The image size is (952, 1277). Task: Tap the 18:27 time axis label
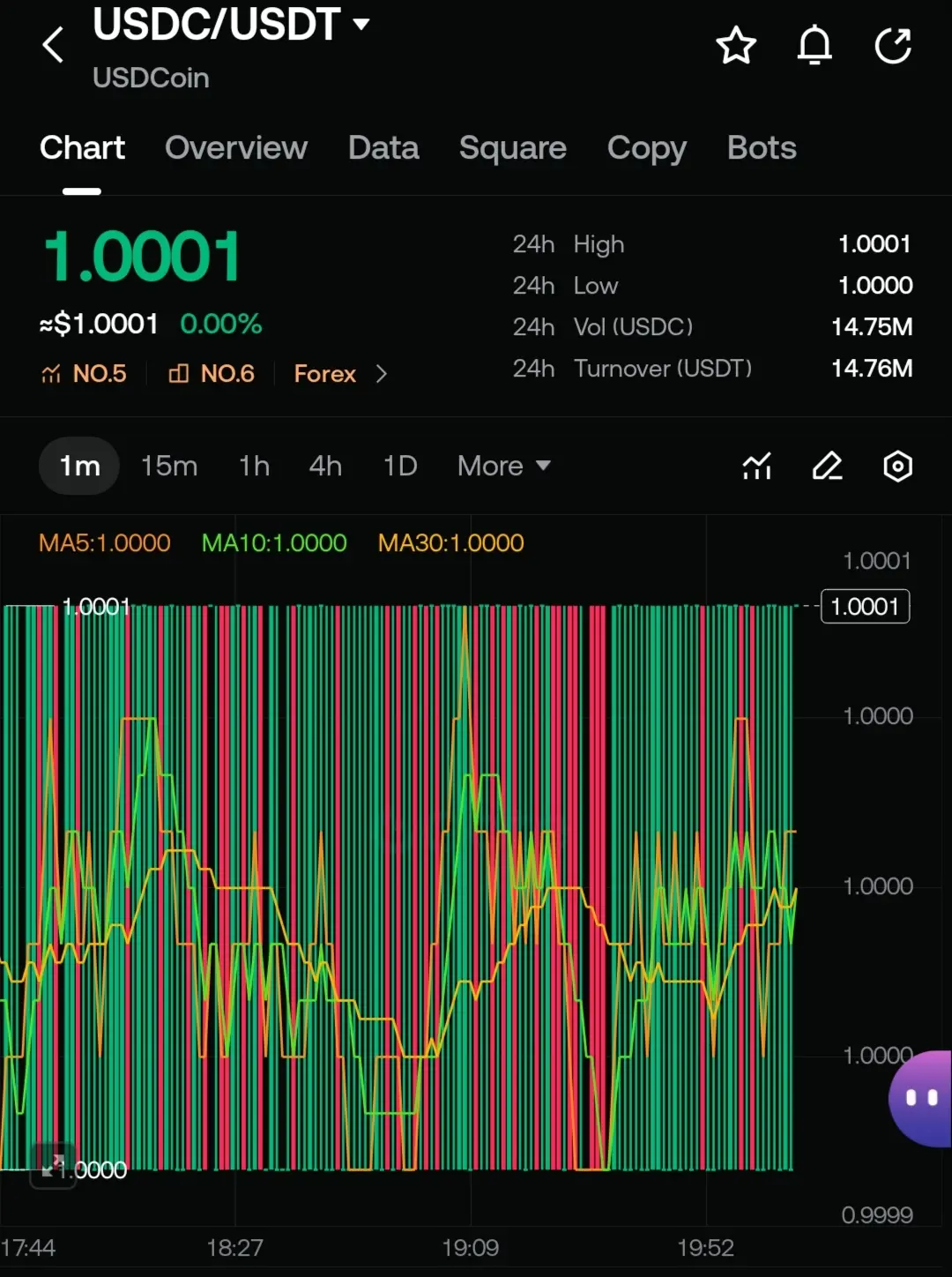click(x=234, y=1248)
